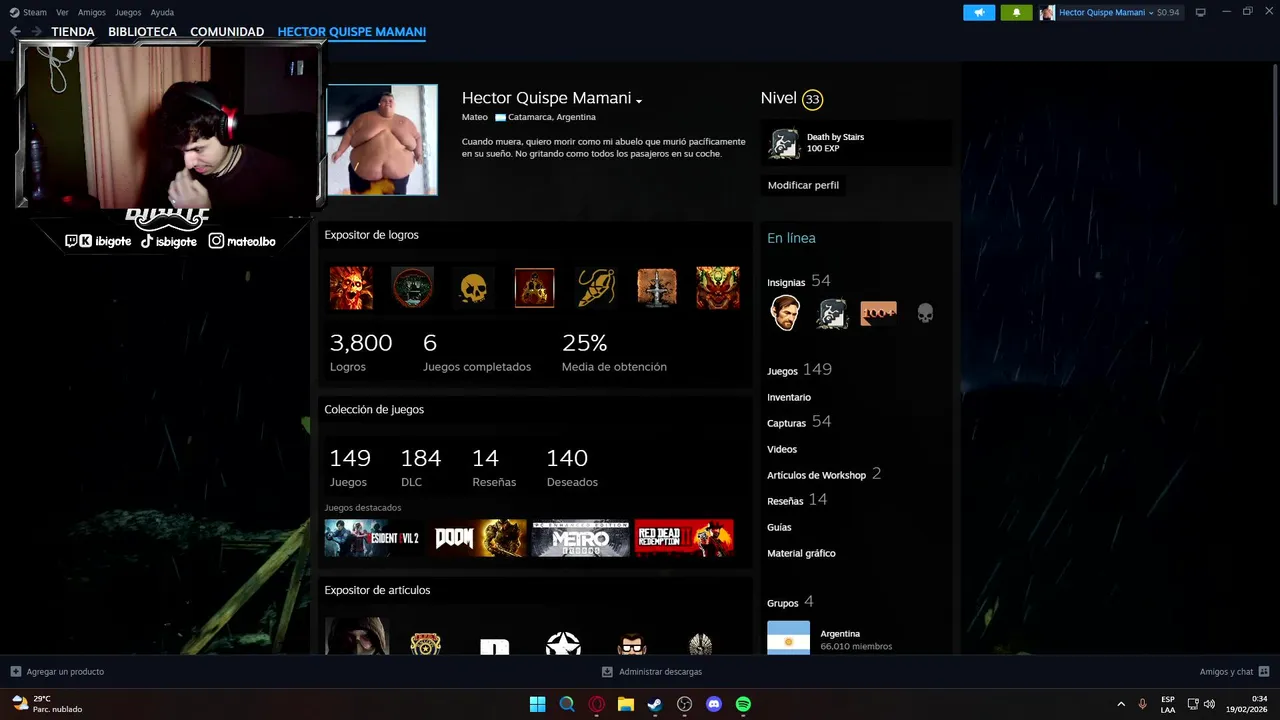Open Spotify from the taskbar
Image resolution: width=1280 pixels, height=720 pixels.
coord(743,704)
